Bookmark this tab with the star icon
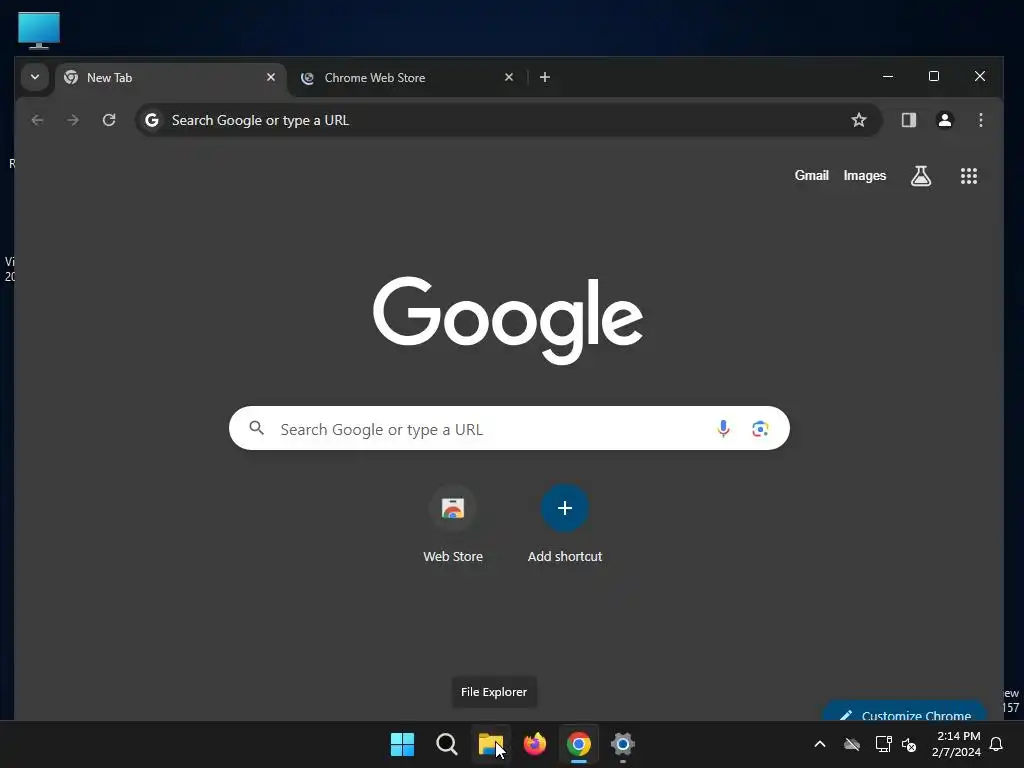The image size is (1024, 768). click(x=859, y=120)
